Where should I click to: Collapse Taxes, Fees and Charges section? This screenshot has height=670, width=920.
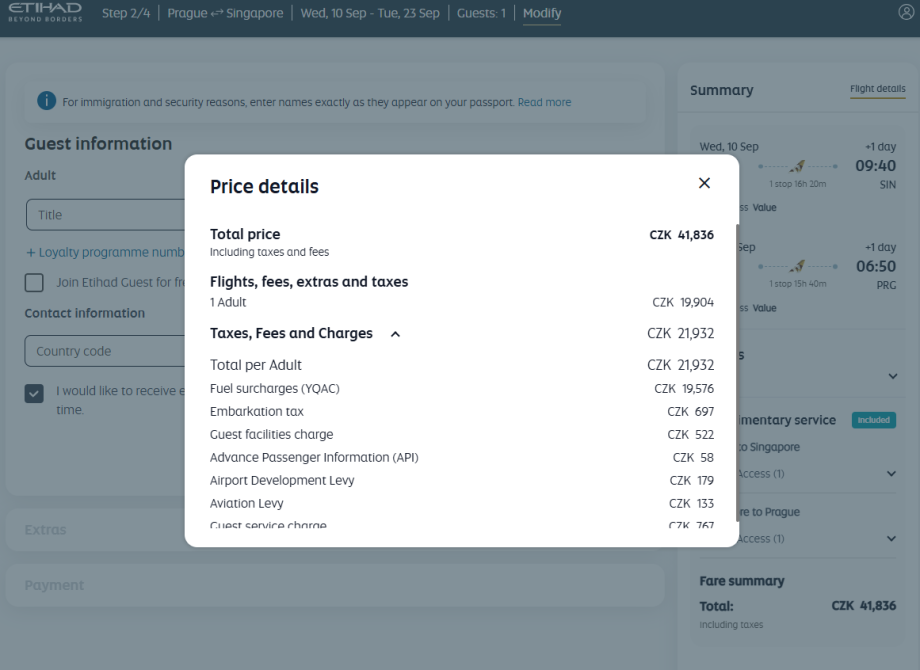click(395, 334)
